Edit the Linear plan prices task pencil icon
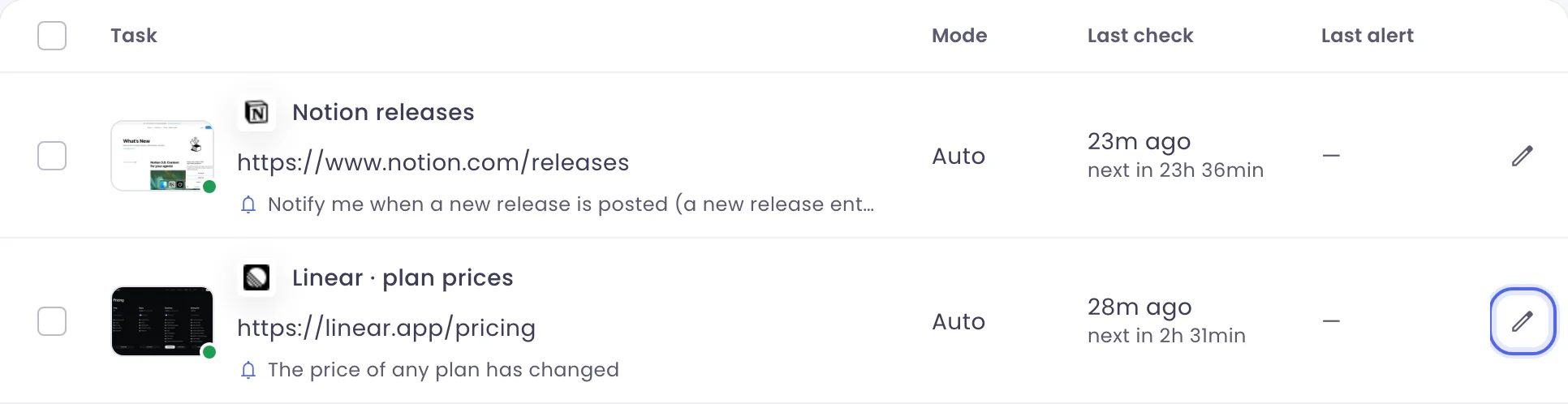The width and height of the screenshot is (1568, 404). [1523, 321]
